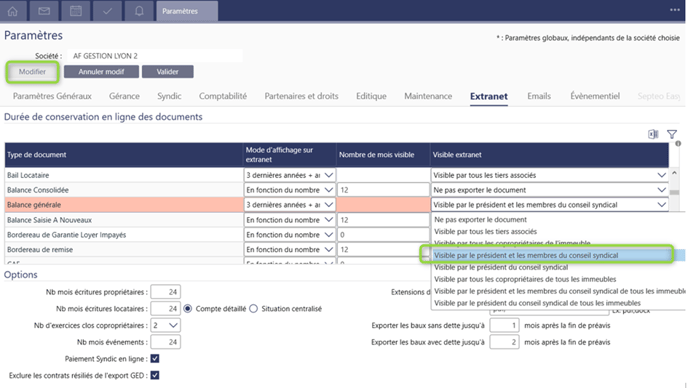Image resolution: width=688 pixels, height=388 pixels.
Task: Edit months visible for Bordereau de Garantie Loyer Impayés
Action: click(x=383, y=235)
